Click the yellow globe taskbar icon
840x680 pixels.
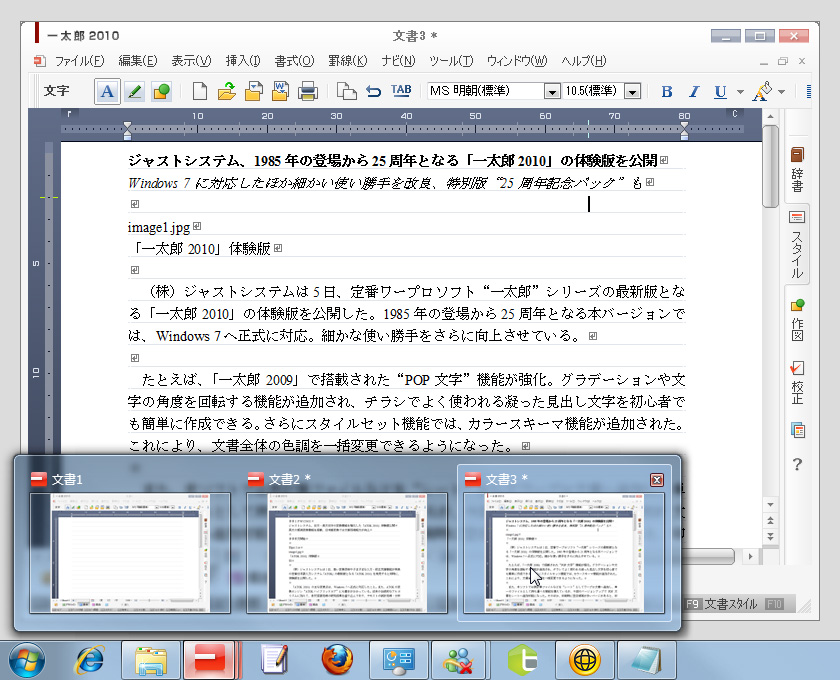[x=585, y=660]
